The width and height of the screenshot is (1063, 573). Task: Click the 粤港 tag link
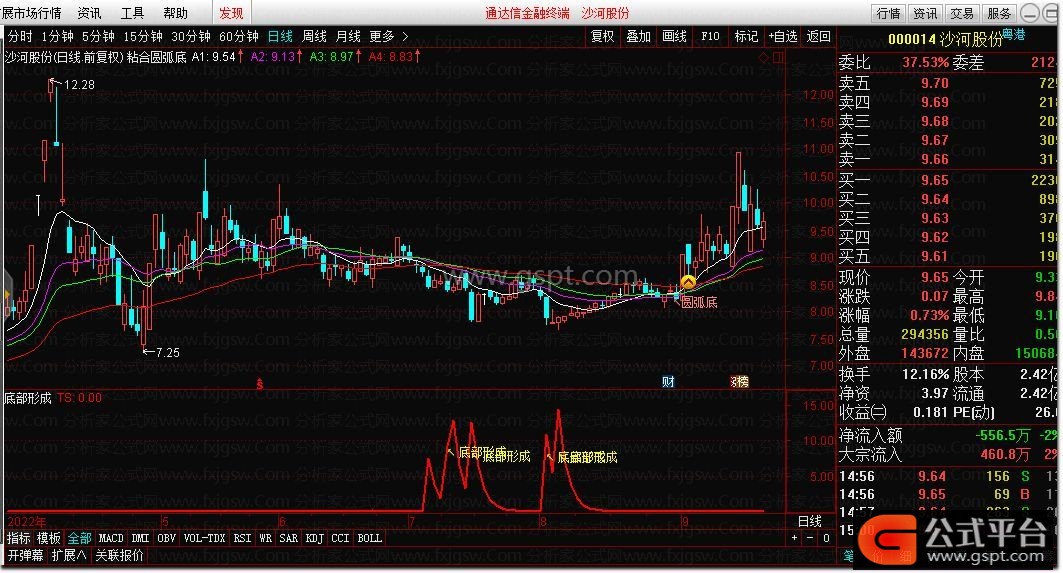coord(1014,34)
